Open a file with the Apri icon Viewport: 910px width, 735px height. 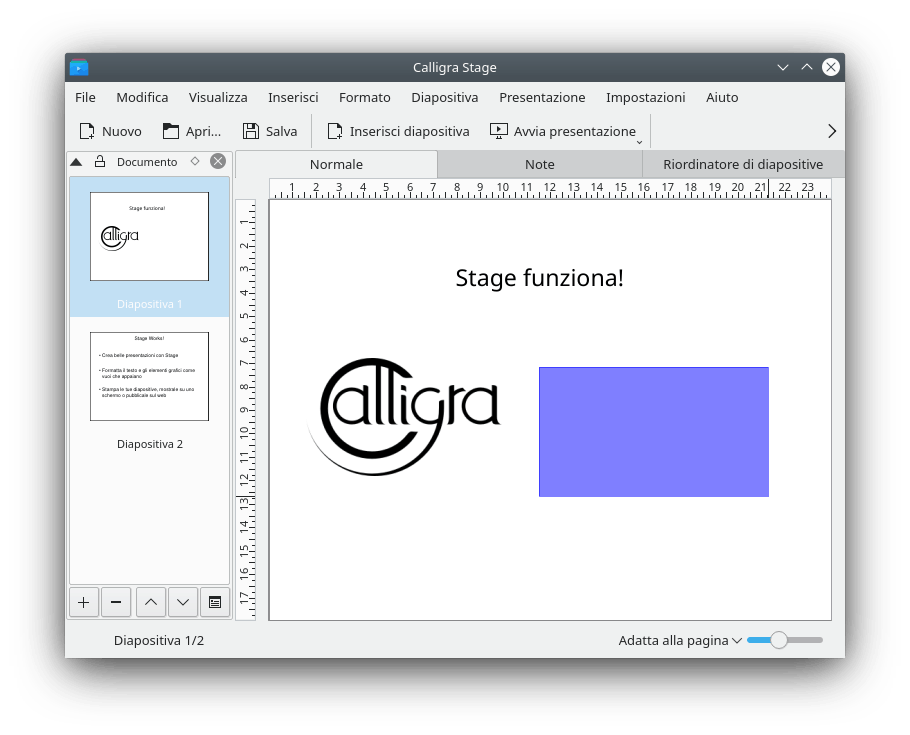tap(171, 131)
